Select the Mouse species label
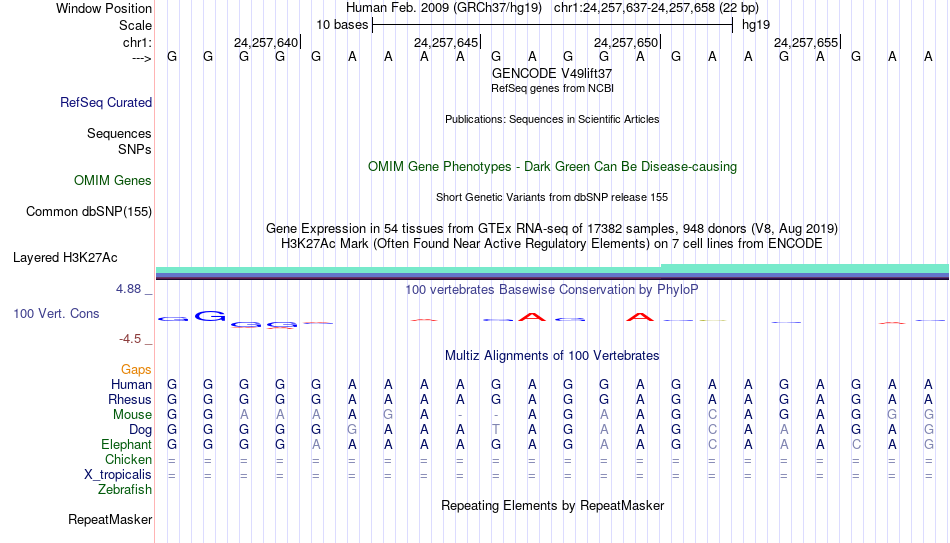 click(x=132, y=415)
